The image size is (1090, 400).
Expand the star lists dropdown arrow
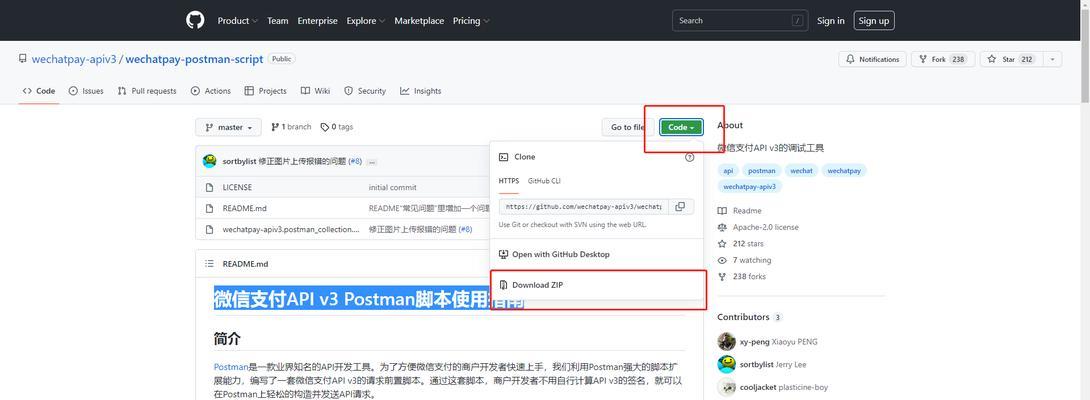[x=1052, y=59]
